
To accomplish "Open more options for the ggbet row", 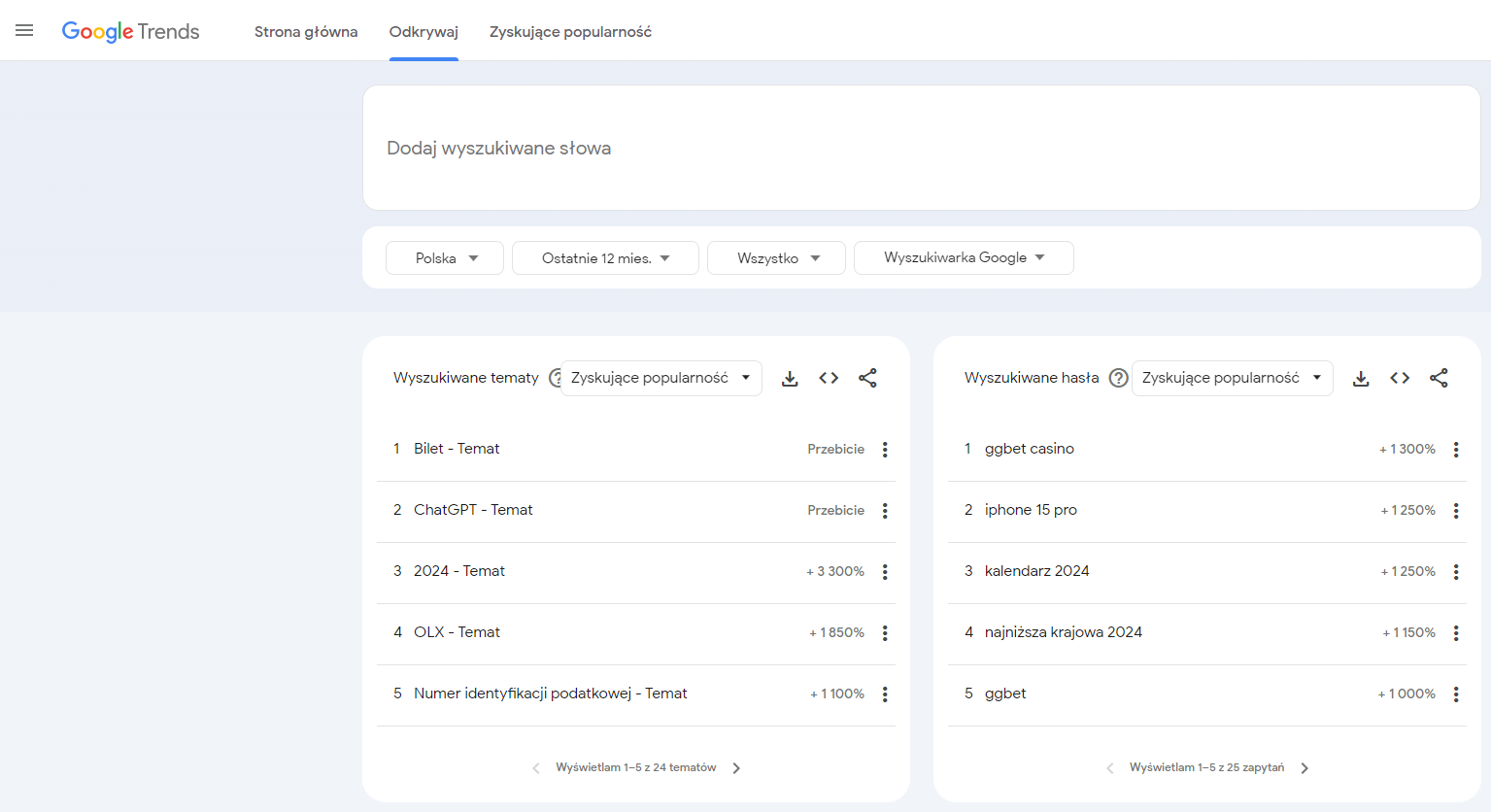I will [x=1456, y=694].
